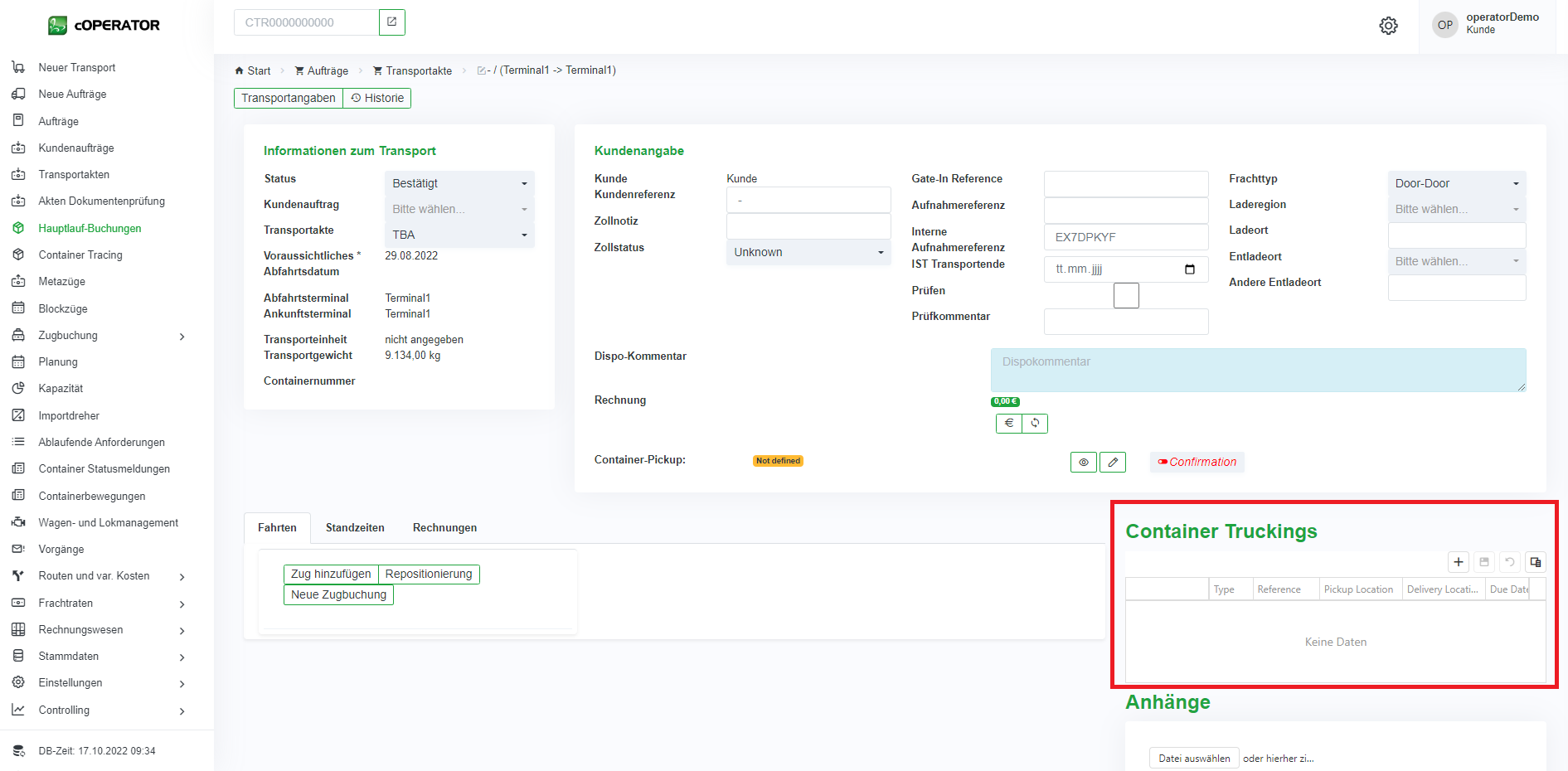Click the refresh icon under Rechnung
1568x771 pixels.
(1035, 424)
